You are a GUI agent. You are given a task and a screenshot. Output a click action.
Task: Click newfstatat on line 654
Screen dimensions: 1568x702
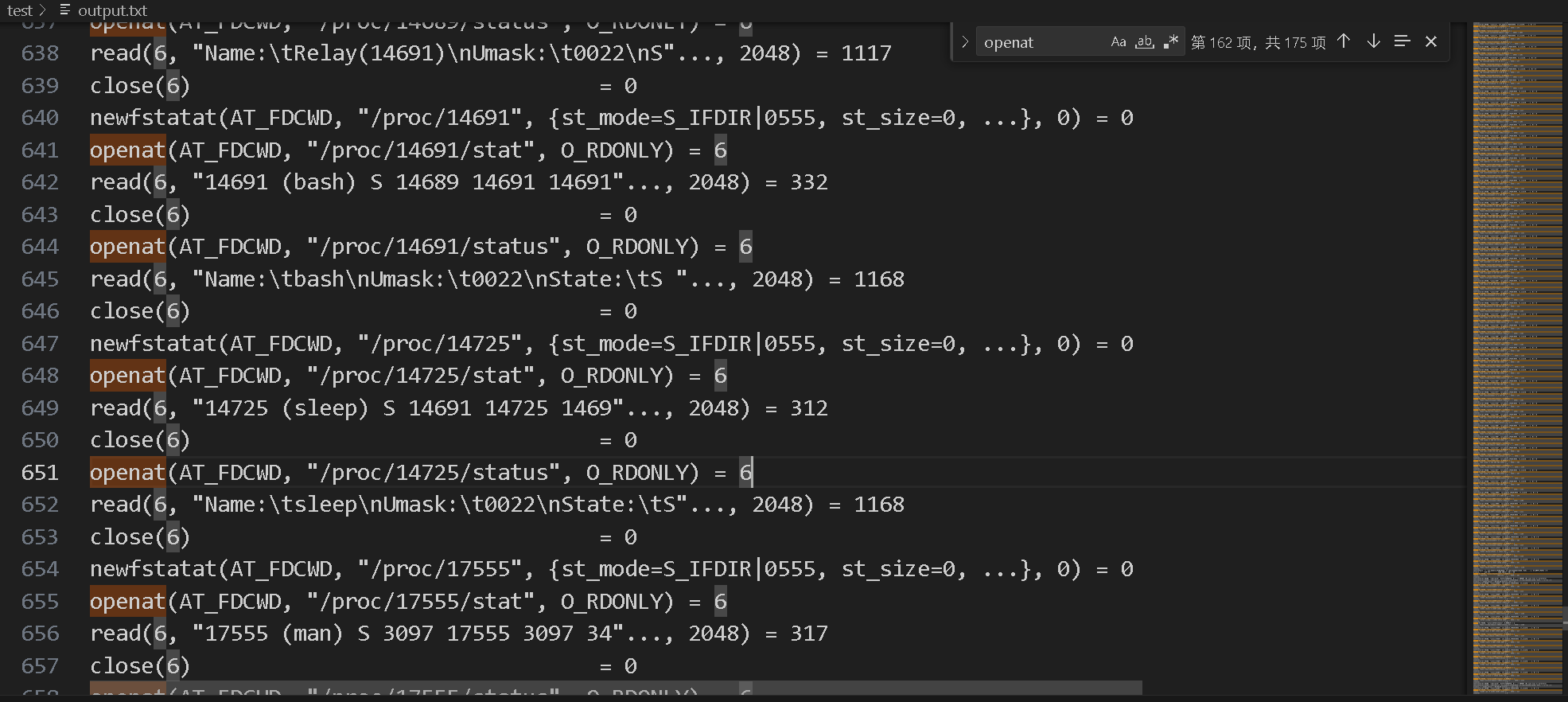click(153, 569)
